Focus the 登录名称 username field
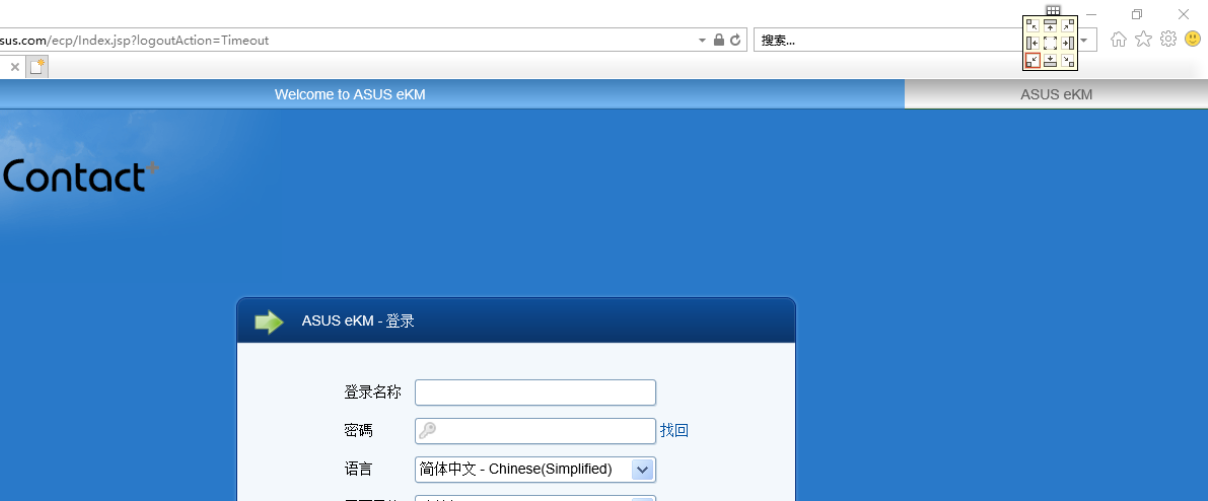Image resolution: width=1208 pixels, height=501 pixels. click(536, 392)
